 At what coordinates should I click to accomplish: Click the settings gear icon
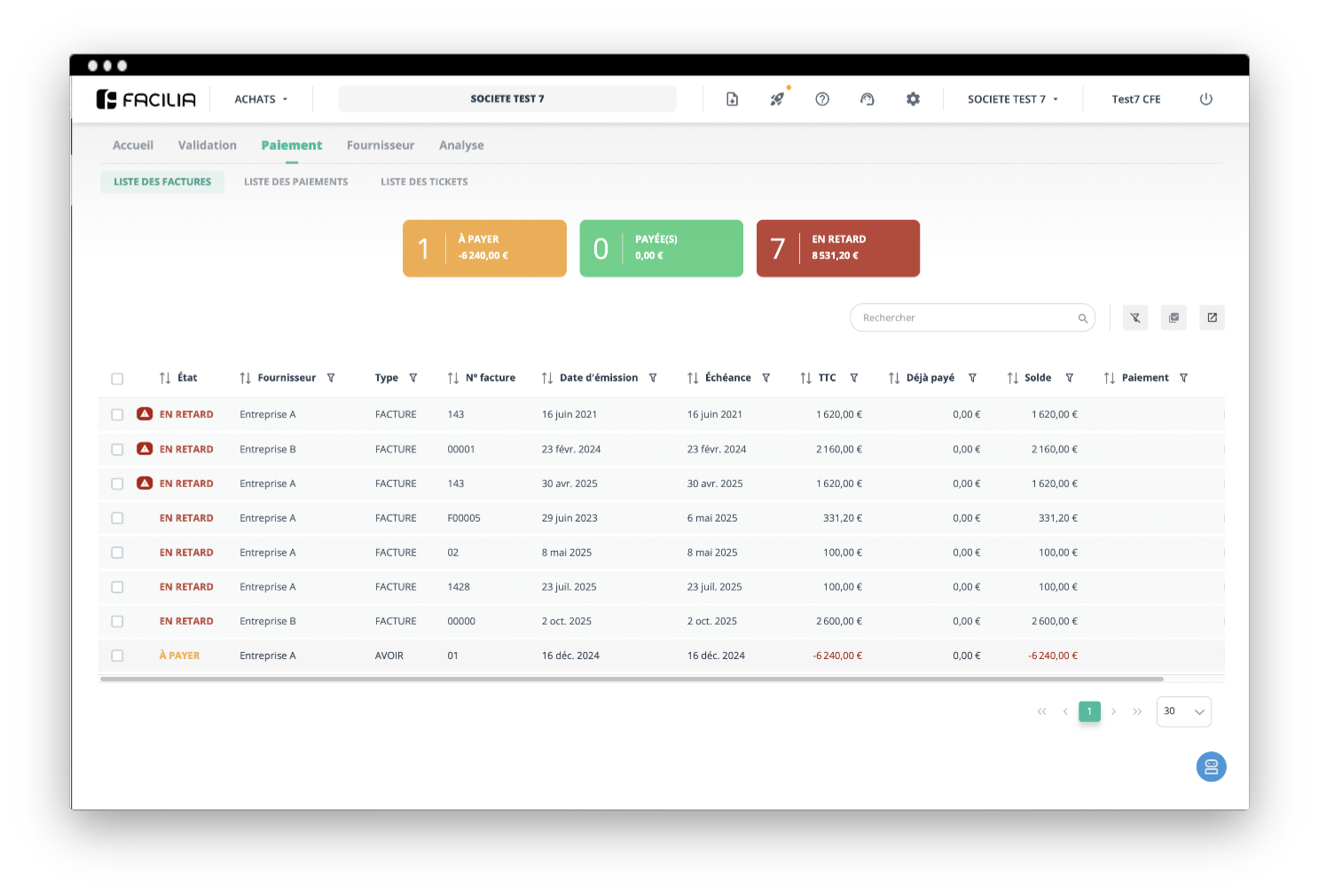point(913,99)
